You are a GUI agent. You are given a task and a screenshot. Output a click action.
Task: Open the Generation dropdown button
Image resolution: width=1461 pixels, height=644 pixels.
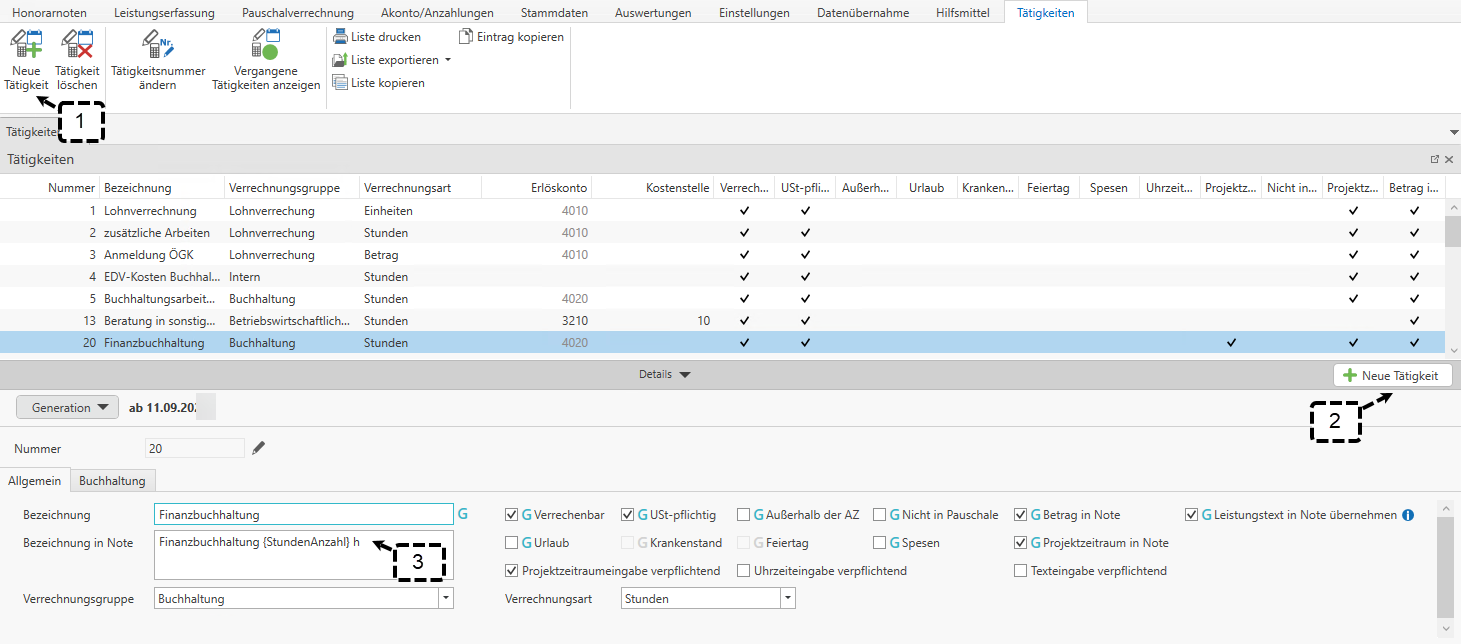[67, 408]
